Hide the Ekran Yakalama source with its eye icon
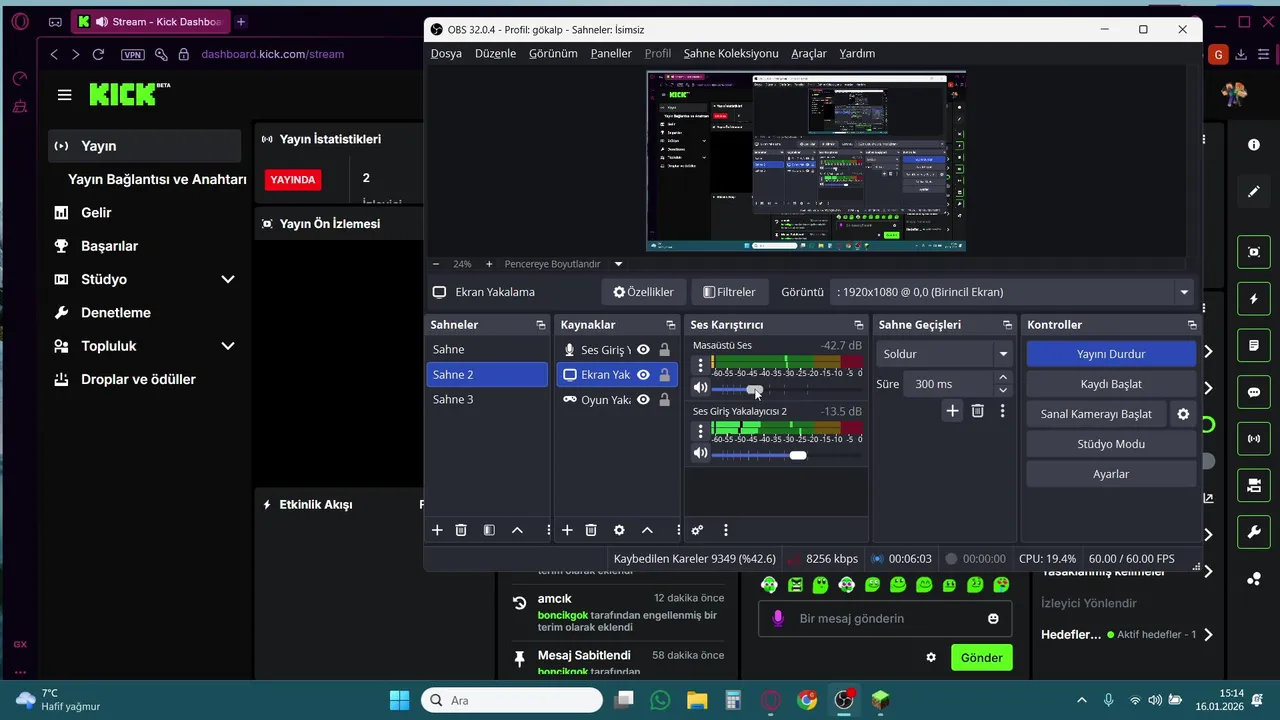 [643, 375]
